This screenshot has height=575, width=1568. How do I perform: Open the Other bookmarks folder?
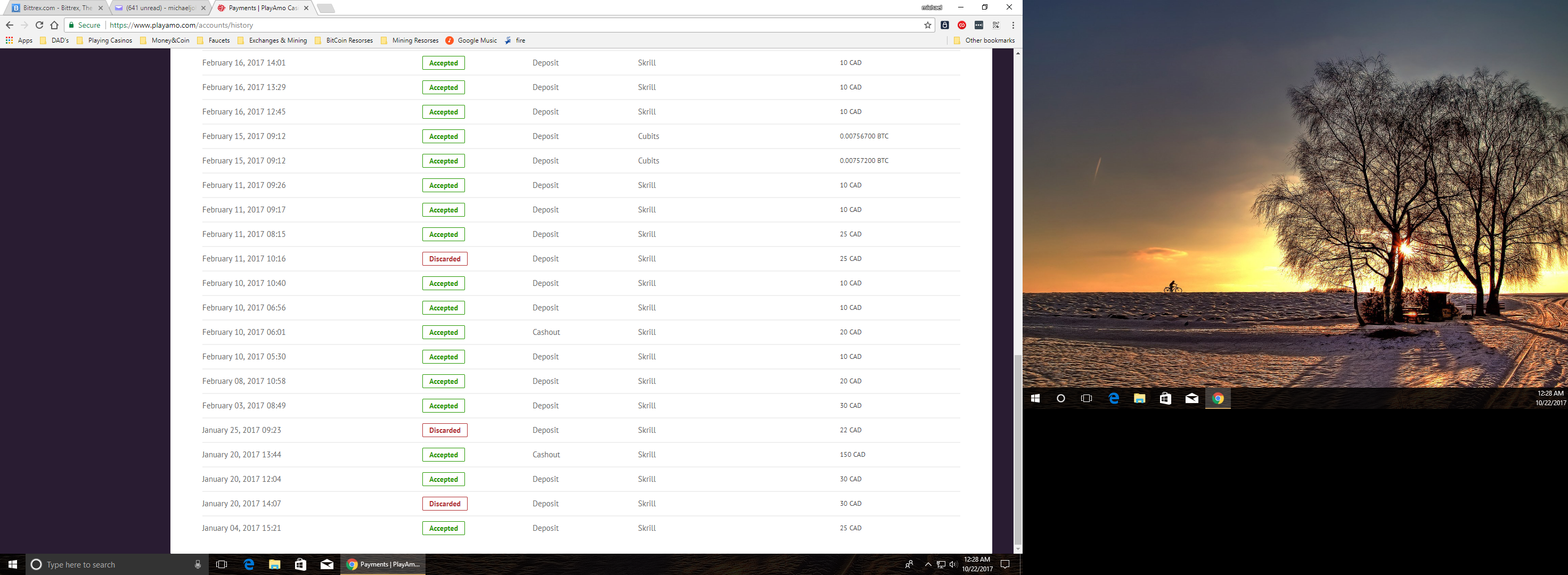pos(984,40)
